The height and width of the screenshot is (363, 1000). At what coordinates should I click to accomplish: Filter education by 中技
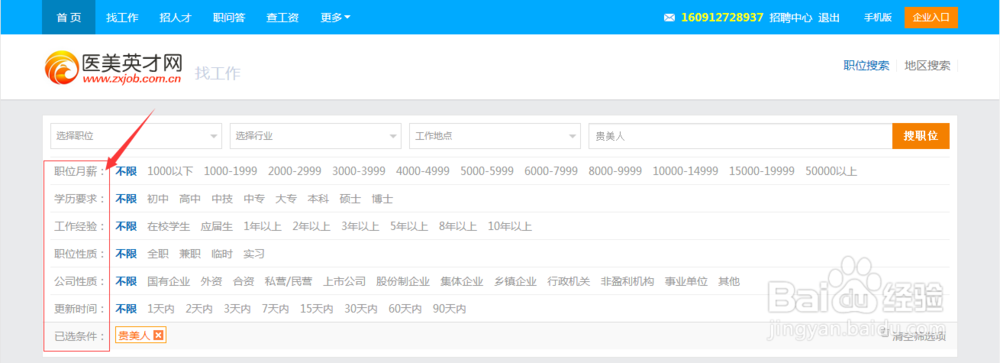(222, 198)
